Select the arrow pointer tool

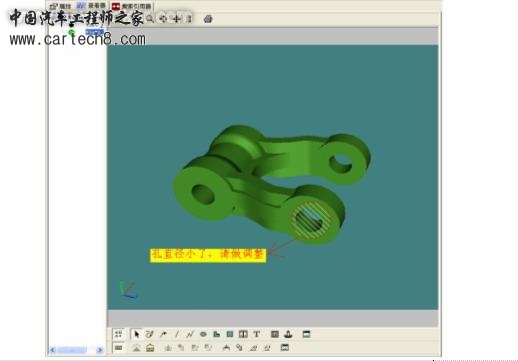point(136,334)
